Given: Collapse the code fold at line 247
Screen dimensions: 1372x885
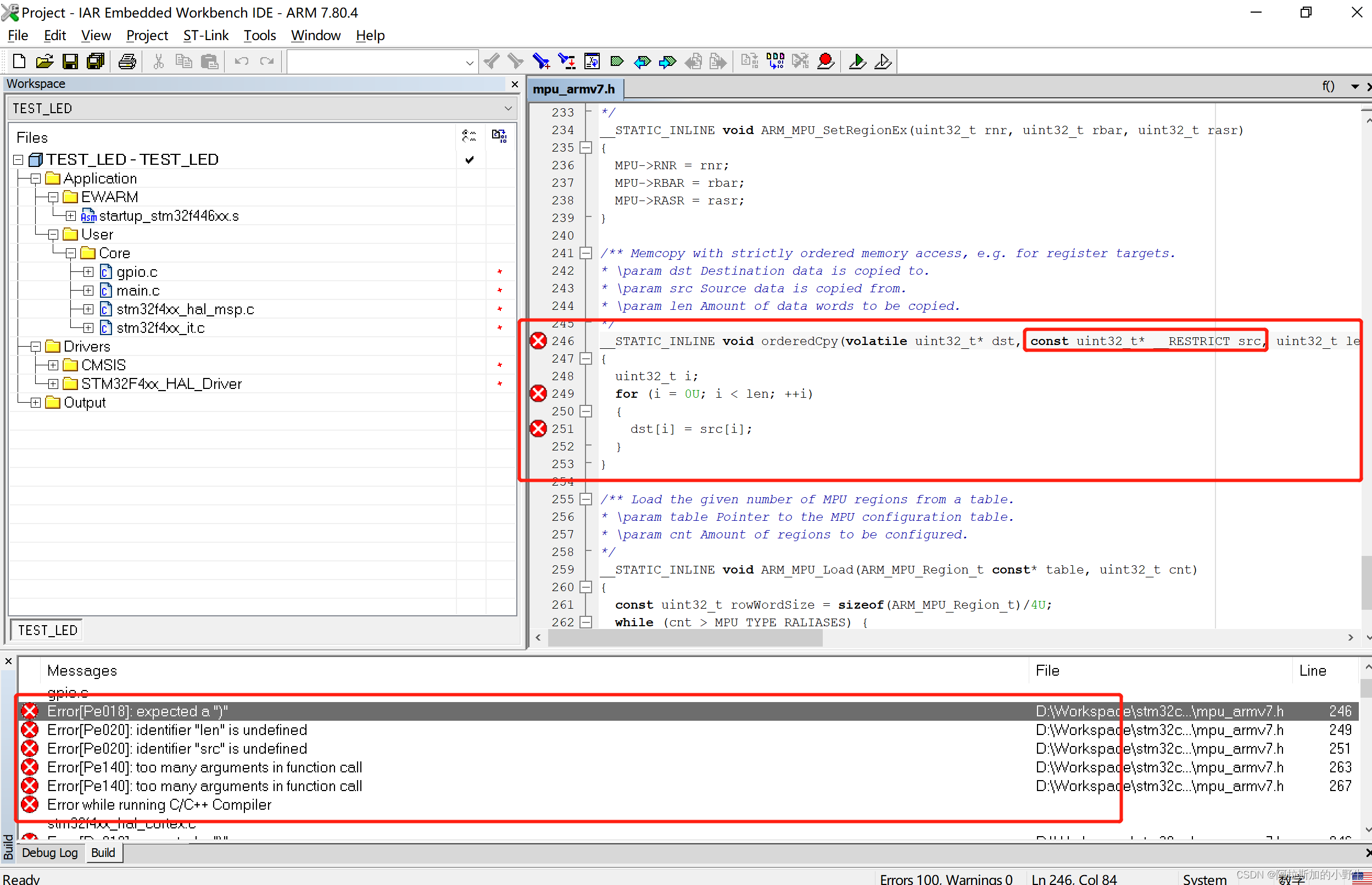Looking at the screenshot, I should coord(585,359).
